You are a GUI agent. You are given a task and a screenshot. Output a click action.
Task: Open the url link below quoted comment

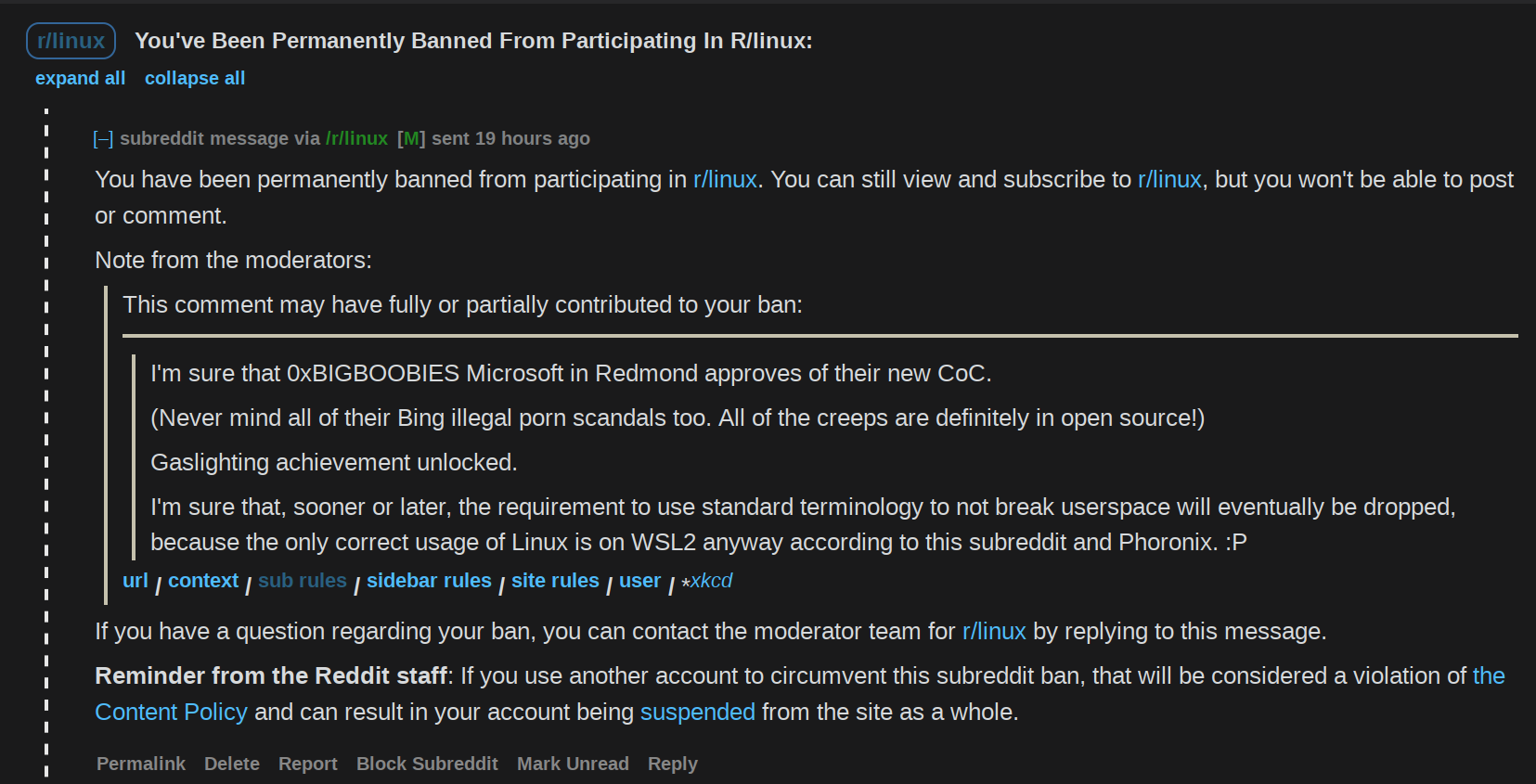coord(135,581)
